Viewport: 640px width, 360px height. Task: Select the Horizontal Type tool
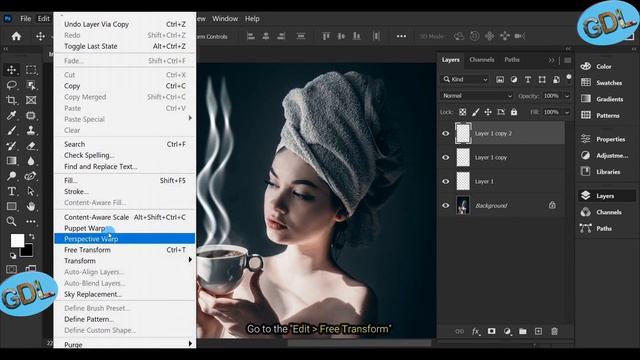11,191
